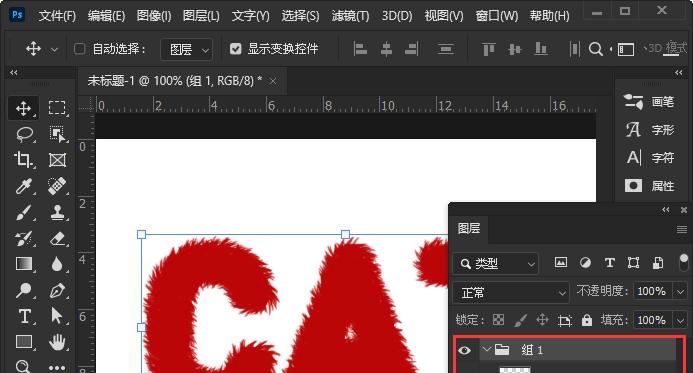This screenshot has width=693, height=373.
Task: Select the Eyedropper tool
Action: point(24,186)
